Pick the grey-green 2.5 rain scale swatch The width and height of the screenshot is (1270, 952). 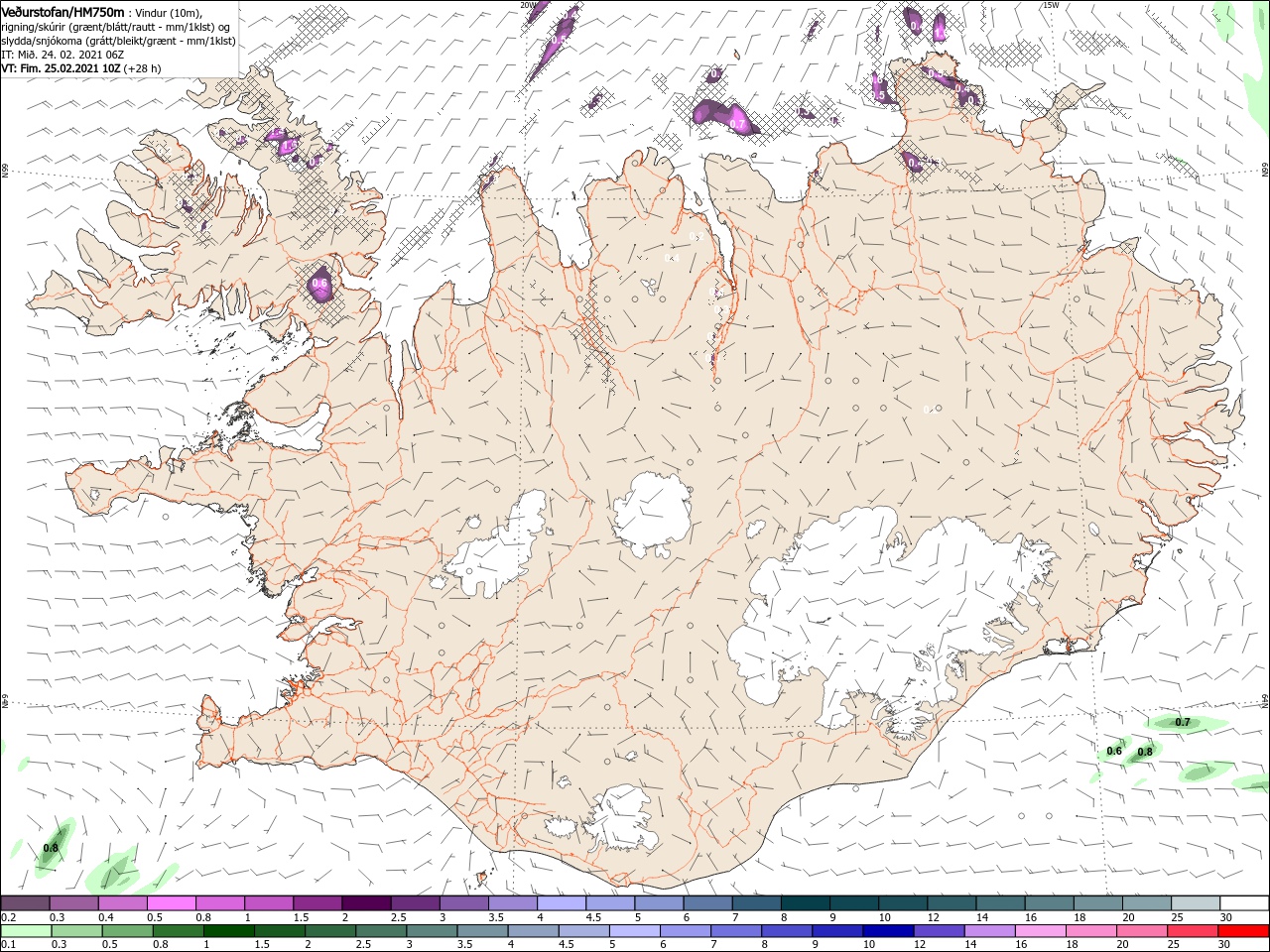tap(380, 930)
